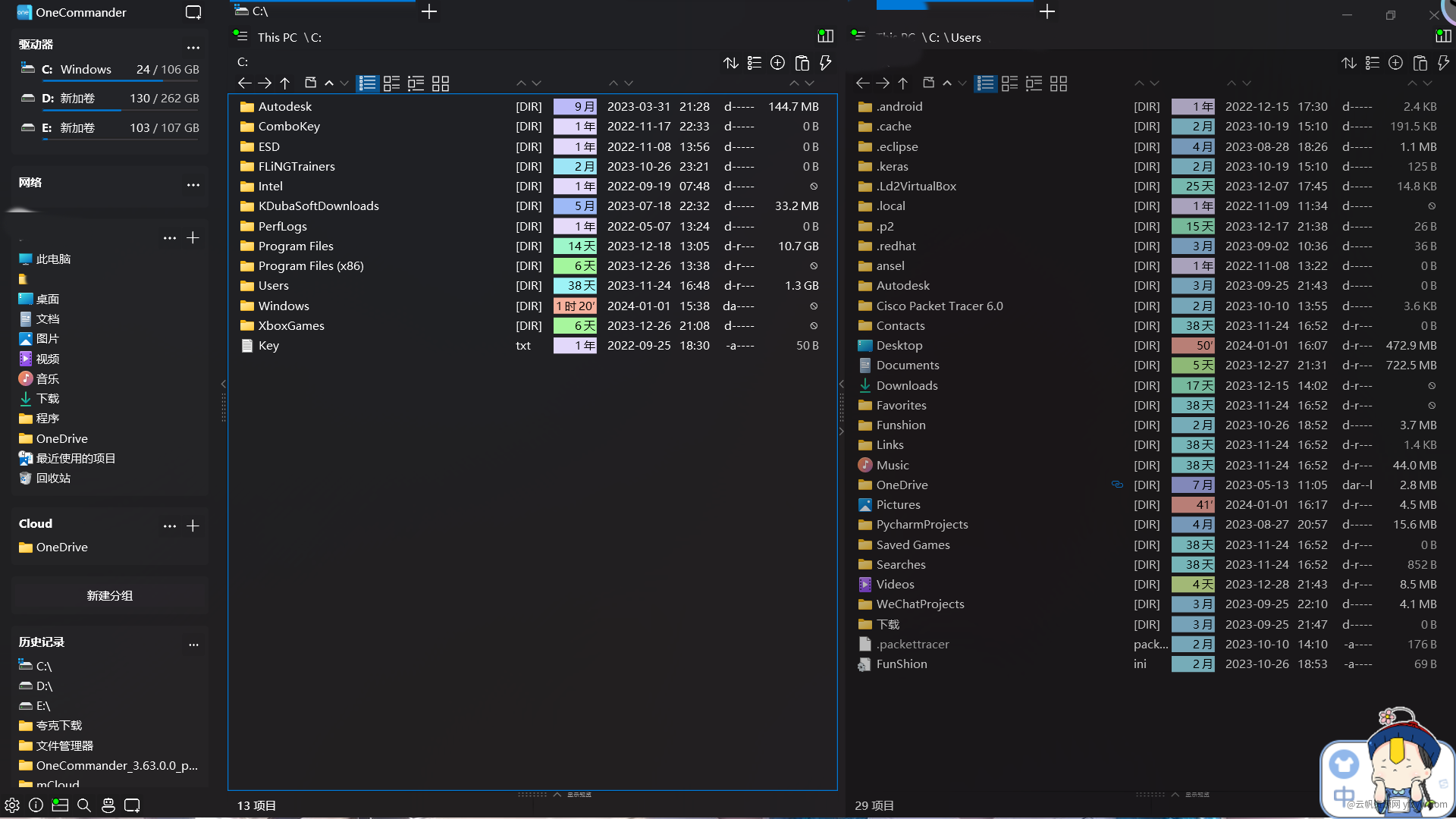Toggle columns layout icon at top right of right pane
Image resolution: width=1456 pixels, height=819 pixels.
tap(1444, 36)
